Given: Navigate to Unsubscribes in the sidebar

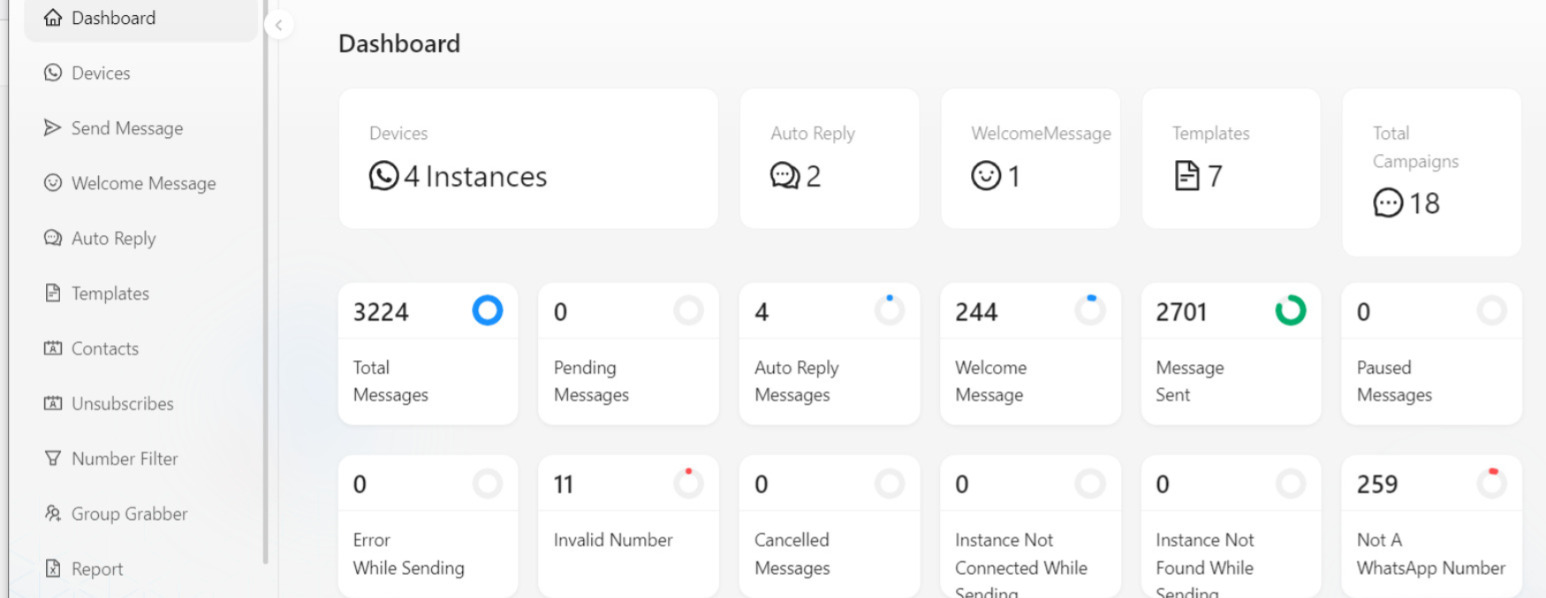Looking at the screenshot, I should (122, 403).
